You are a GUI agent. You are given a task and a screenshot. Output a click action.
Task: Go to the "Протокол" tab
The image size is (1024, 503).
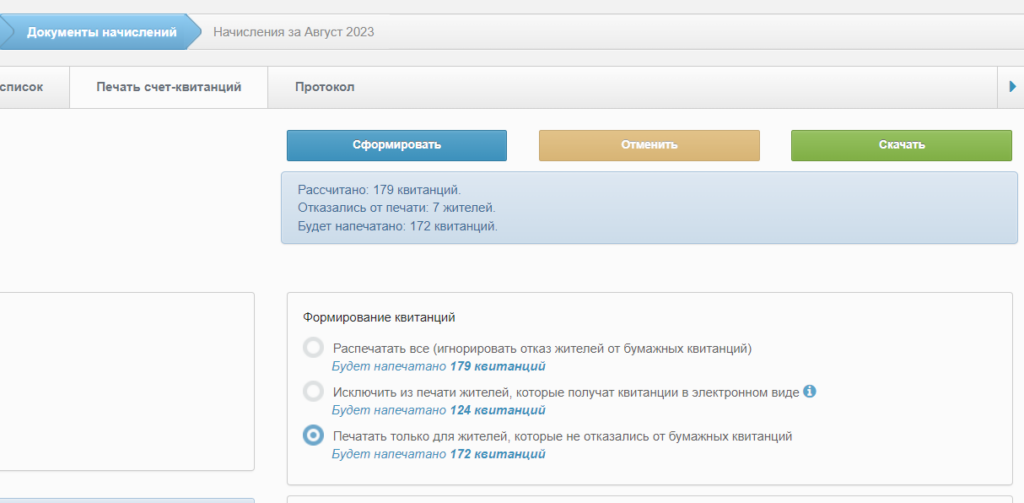[324, 87]
